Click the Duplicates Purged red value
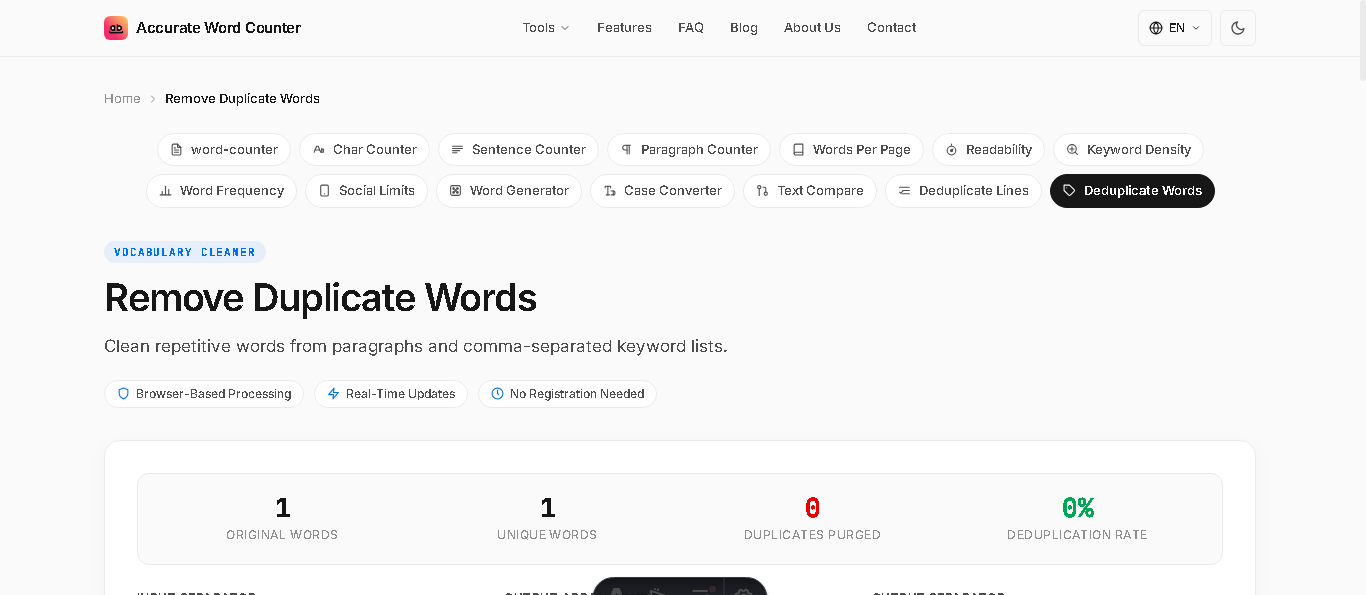The width and height of the screenshot is (1366, 595). click(x=813, y=508)
